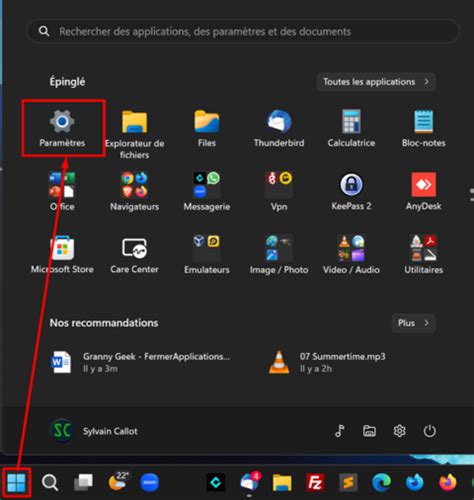Launch KeePass 2
The image size is (474, 500).
351,191
